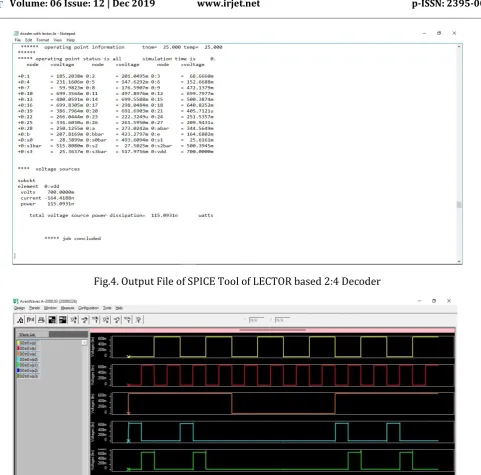Click the 'volts' row in Notepad output
The image size is (481, 475).
click(x=47, y=192)
